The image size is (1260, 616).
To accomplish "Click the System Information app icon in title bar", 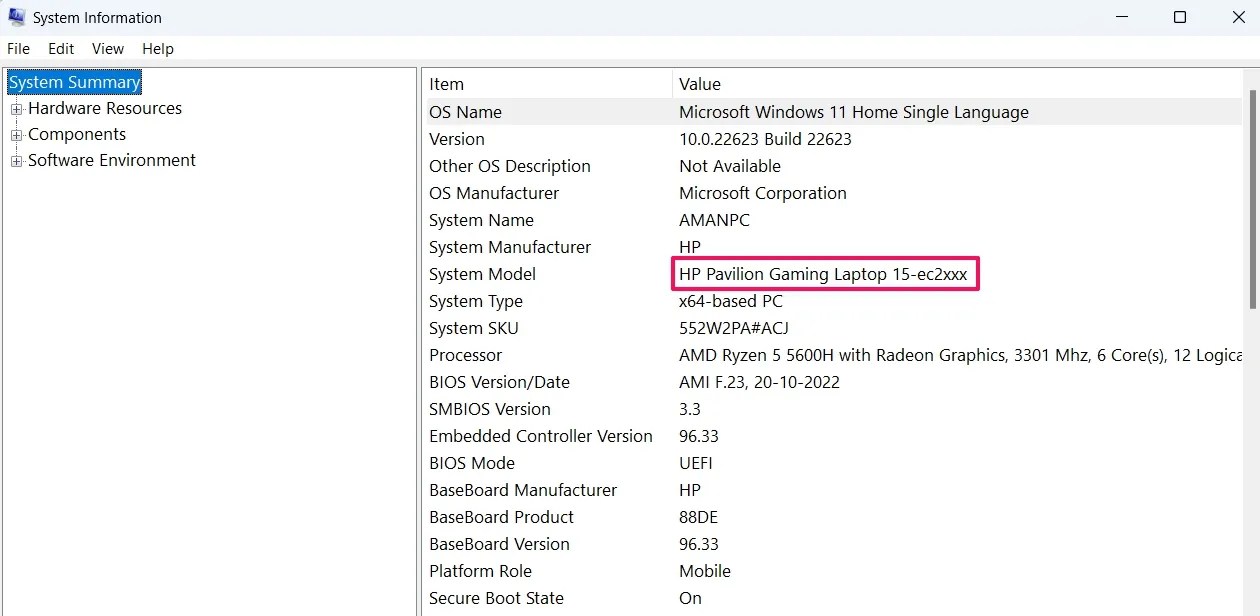I will pyautogui.click(x=16, y=17).
